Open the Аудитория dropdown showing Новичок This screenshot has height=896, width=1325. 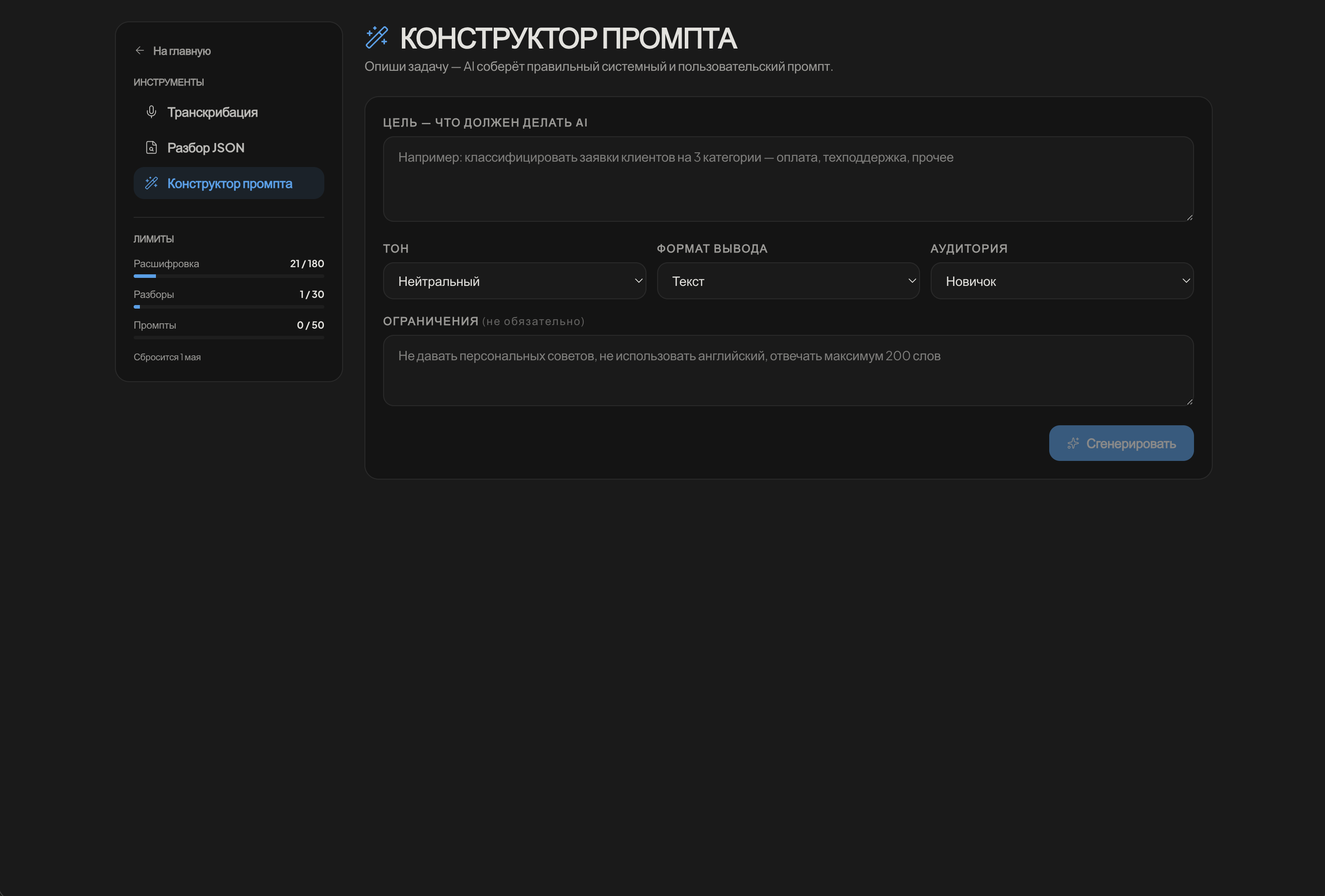tap(1062, 281)
